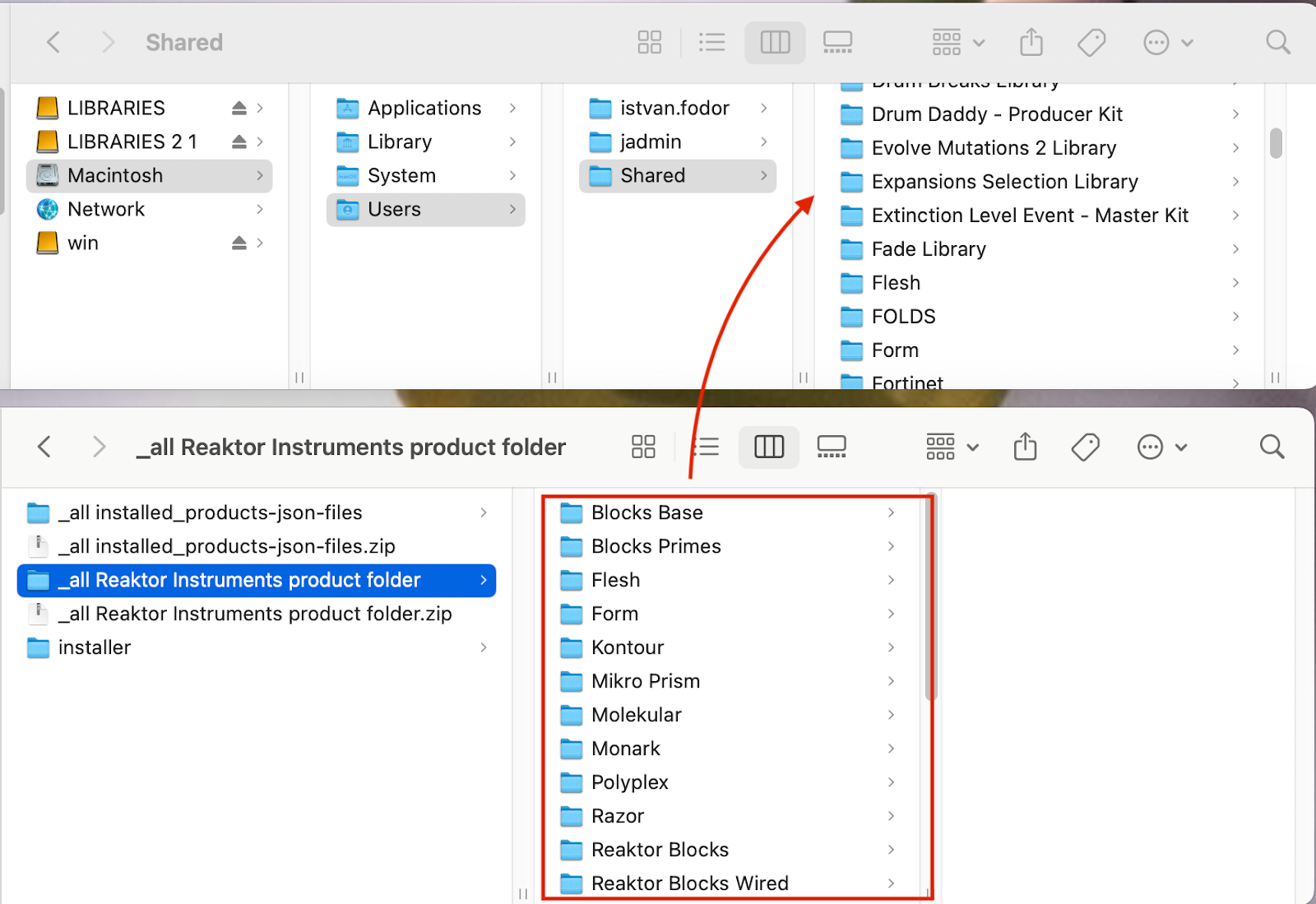1316x904 pixels.
Task: Switch Shared window to list view
Action: click(711, 42)
